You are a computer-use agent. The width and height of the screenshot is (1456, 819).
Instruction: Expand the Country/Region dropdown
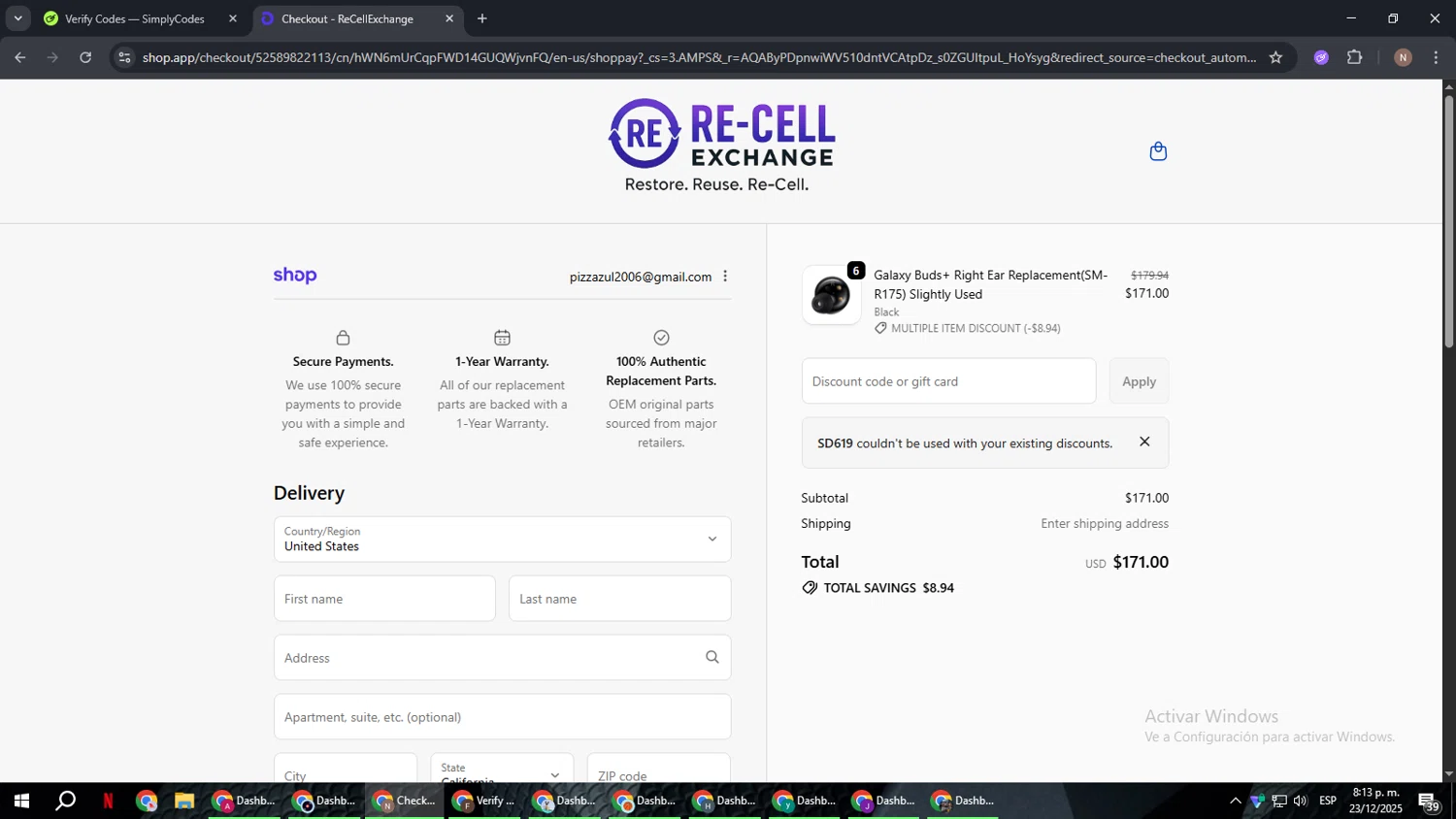click(x=502, y=539)
